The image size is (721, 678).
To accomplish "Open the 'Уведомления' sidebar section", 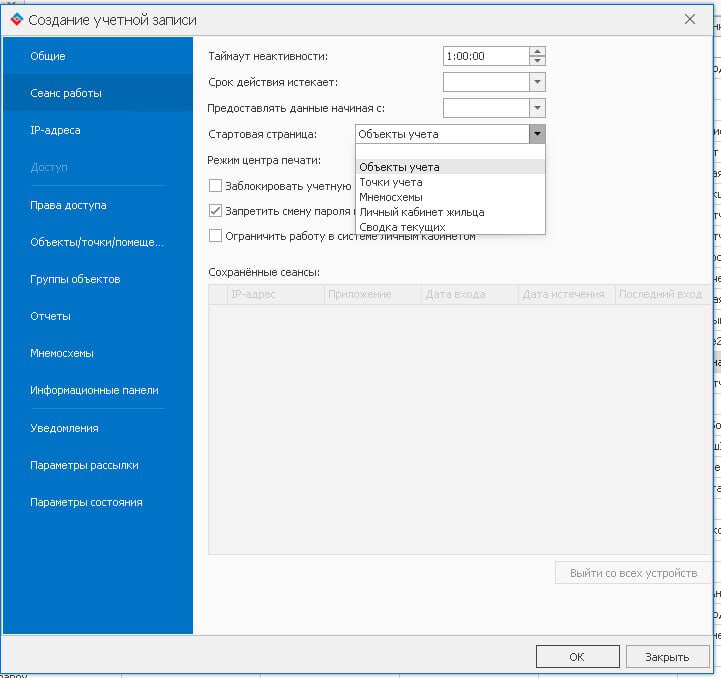I will (64, 428).
